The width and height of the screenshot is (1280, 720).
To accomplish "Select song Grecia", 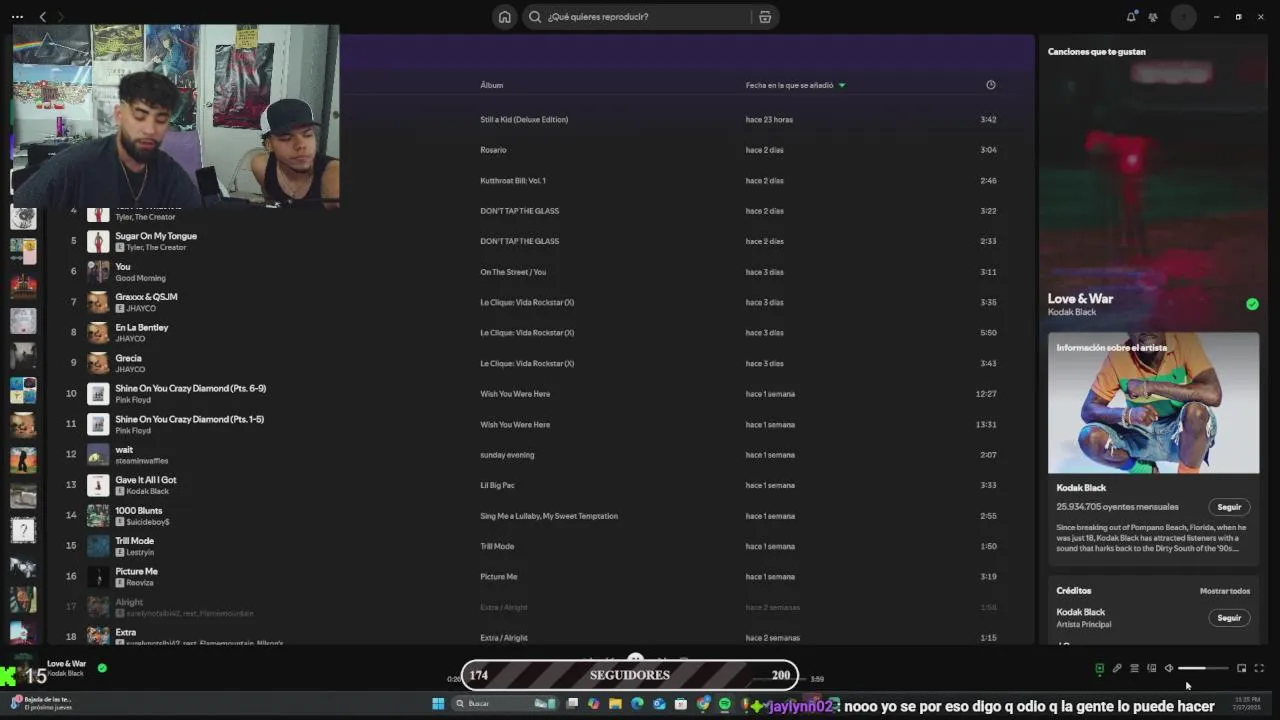I will [x=128, y=358].
